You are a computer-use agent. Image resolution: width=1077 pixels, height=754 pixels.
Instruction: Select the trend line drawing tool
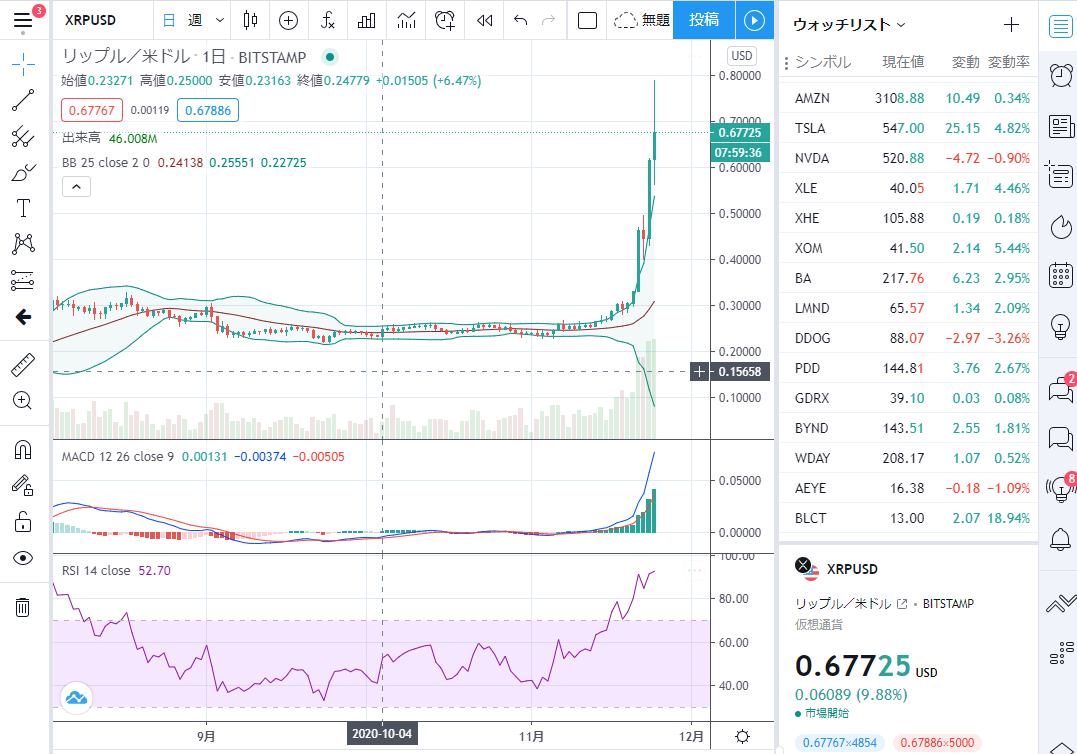23,100
